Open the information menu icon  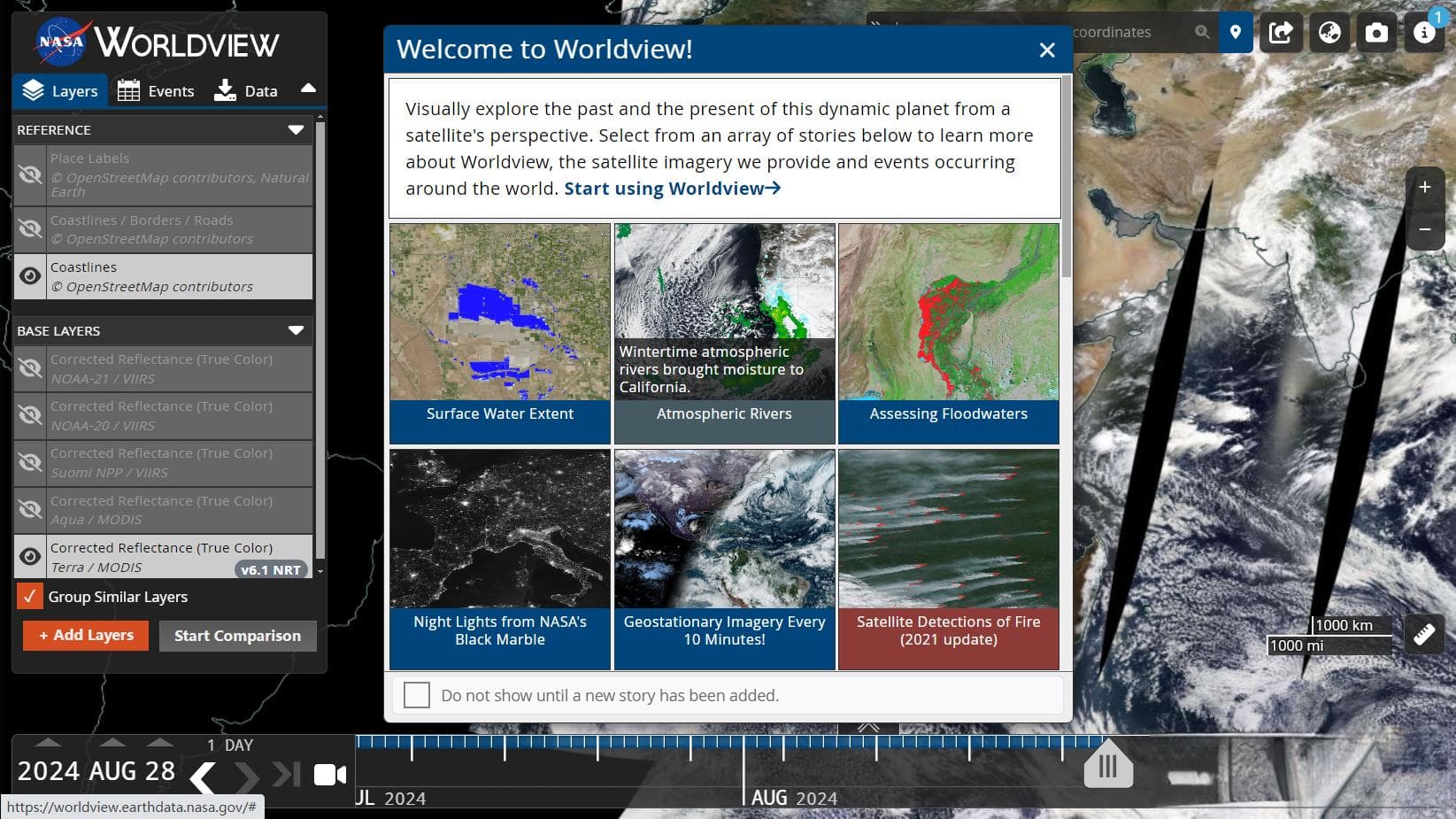1424,33
